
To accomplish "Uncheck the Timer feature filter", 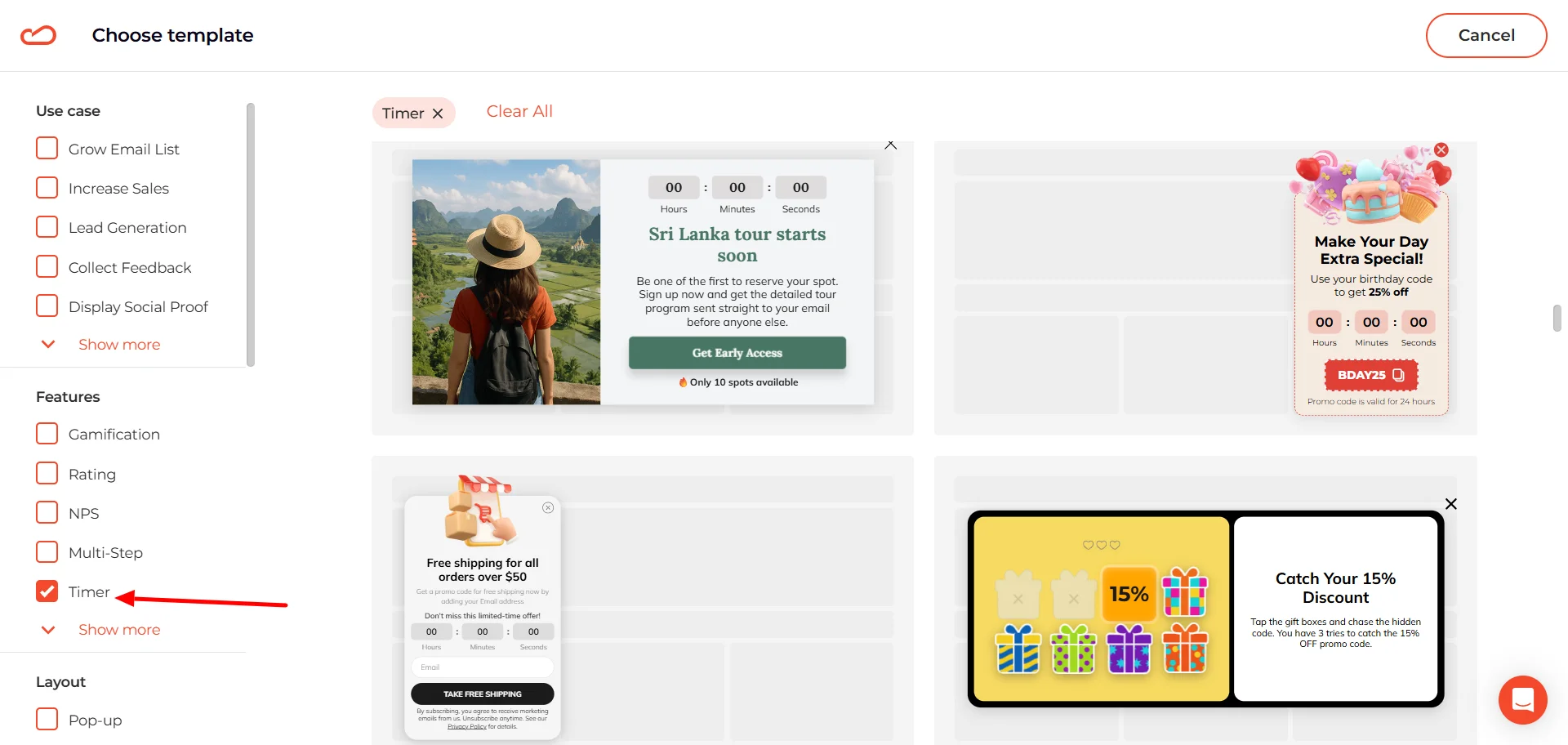I will pos(47,591).
